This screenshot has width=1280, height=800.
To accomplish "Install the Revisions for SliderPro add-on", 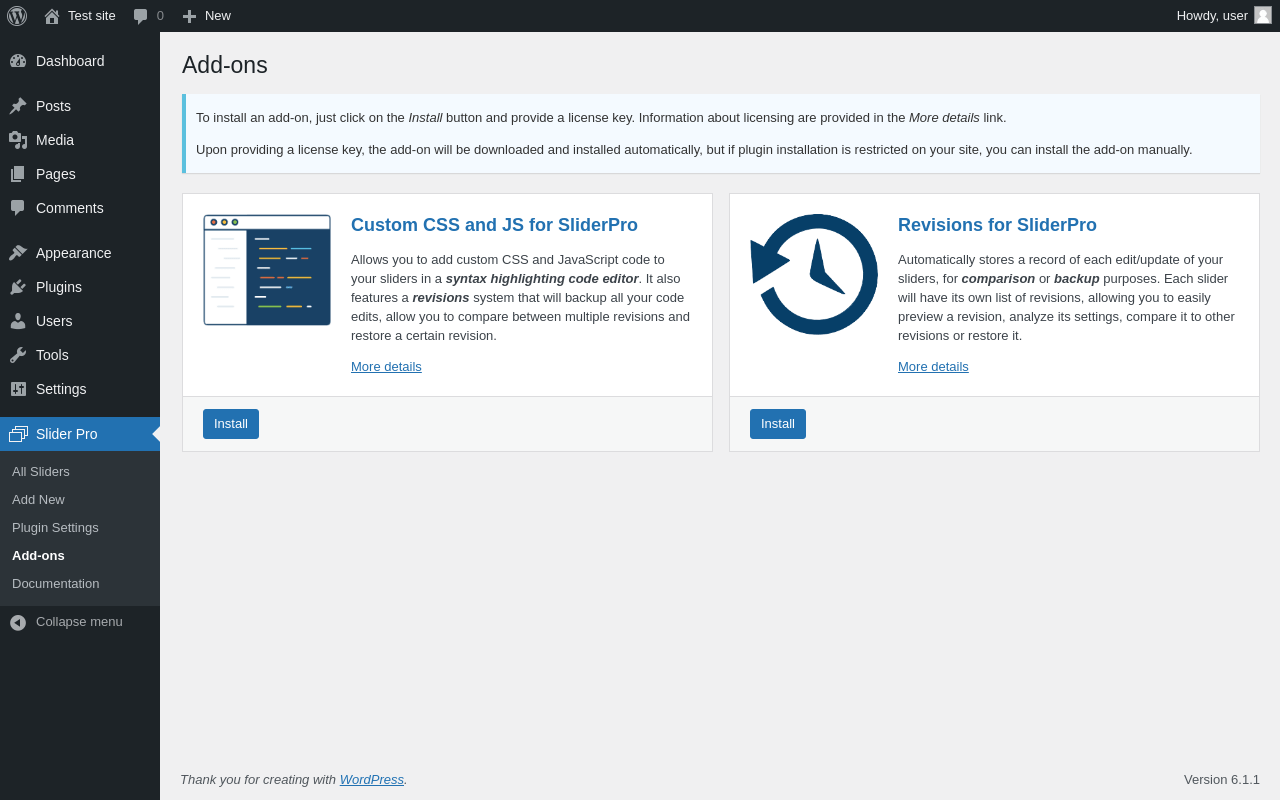I will 778,424.
